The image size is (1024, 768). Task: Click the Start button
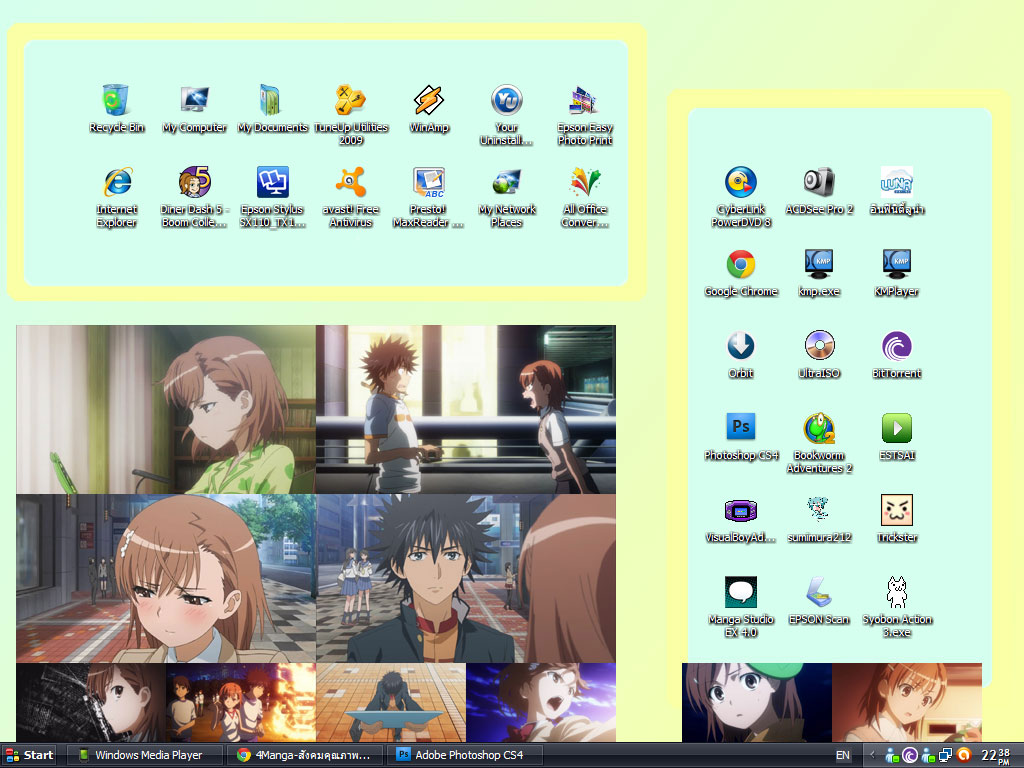click(29, 755)
